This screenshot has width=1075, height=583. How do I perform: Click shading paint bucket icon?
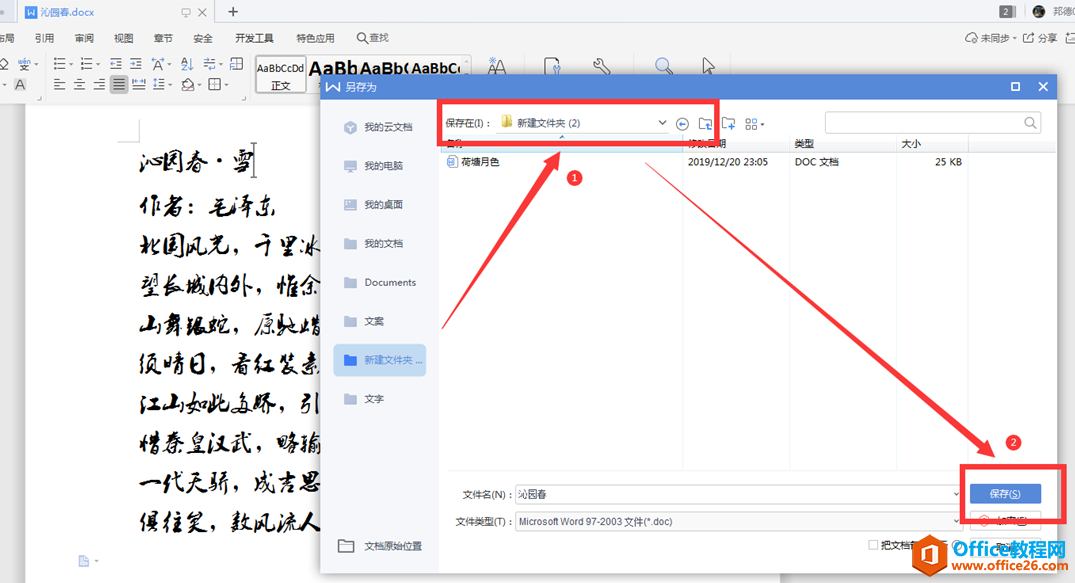point(190,84)
